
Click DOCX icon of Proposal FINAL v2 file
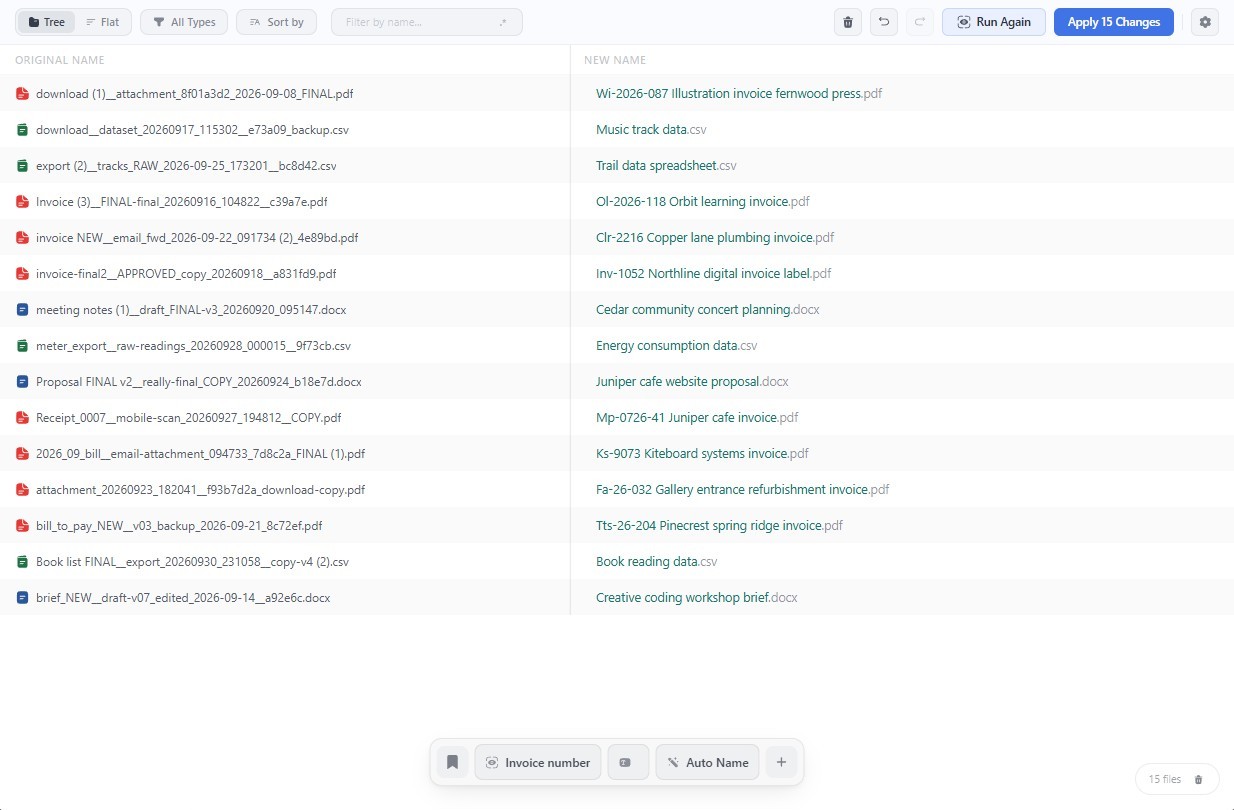point(22,382)
